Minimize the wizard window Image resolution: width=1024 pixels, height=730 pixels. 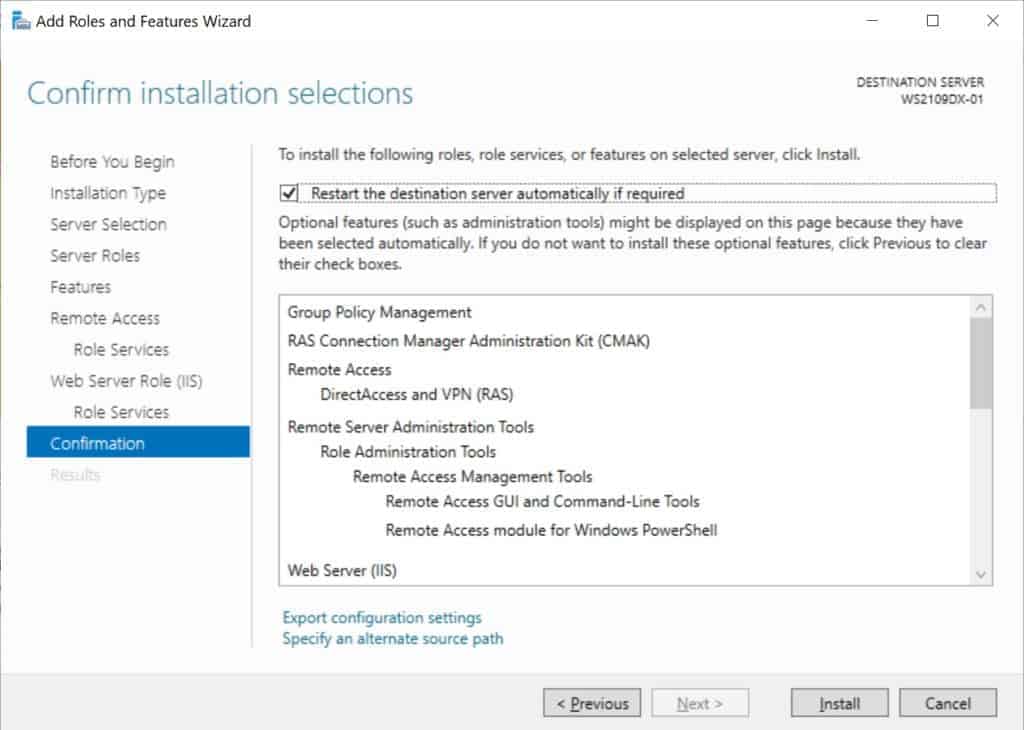tap(872, 21)
